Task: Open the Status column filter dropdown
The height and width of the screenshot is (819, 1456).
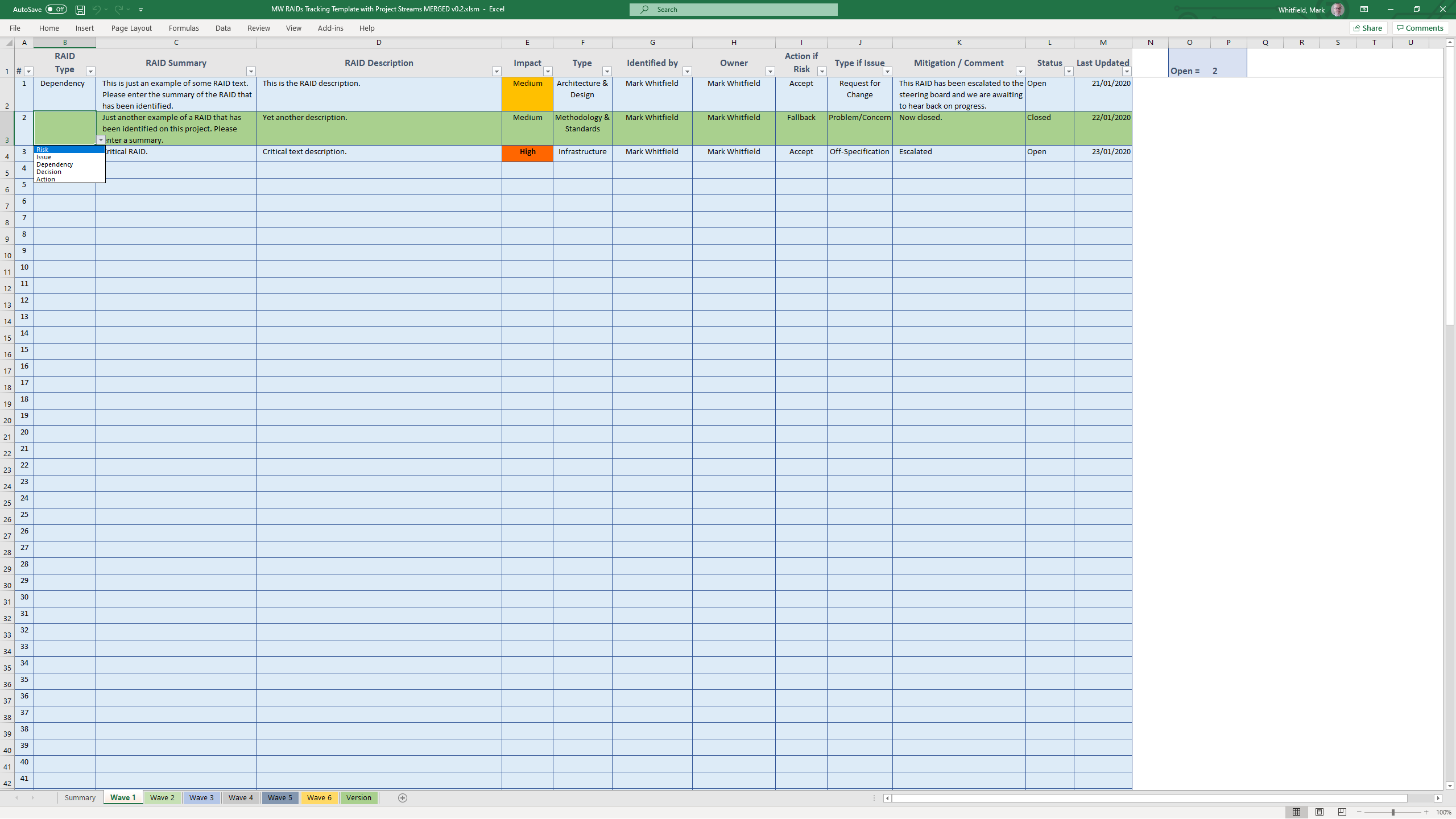Action: 1069,71
